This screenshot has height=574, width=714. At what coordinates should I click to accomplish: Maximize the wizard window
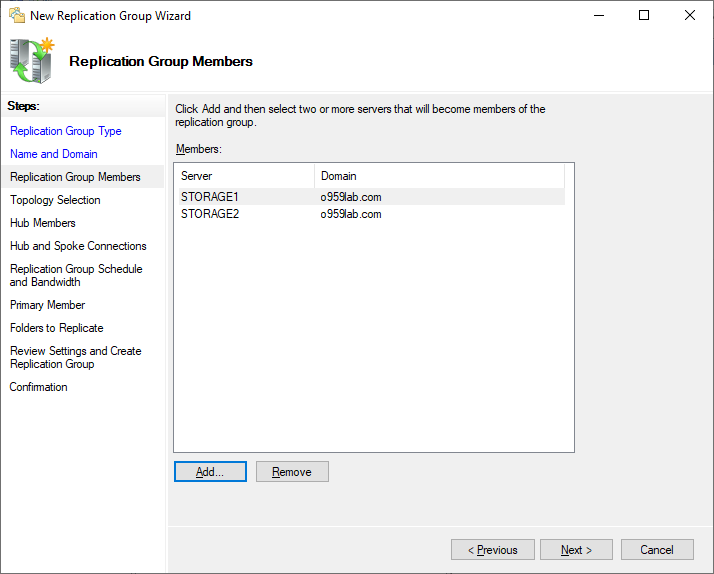pos(644,15)
